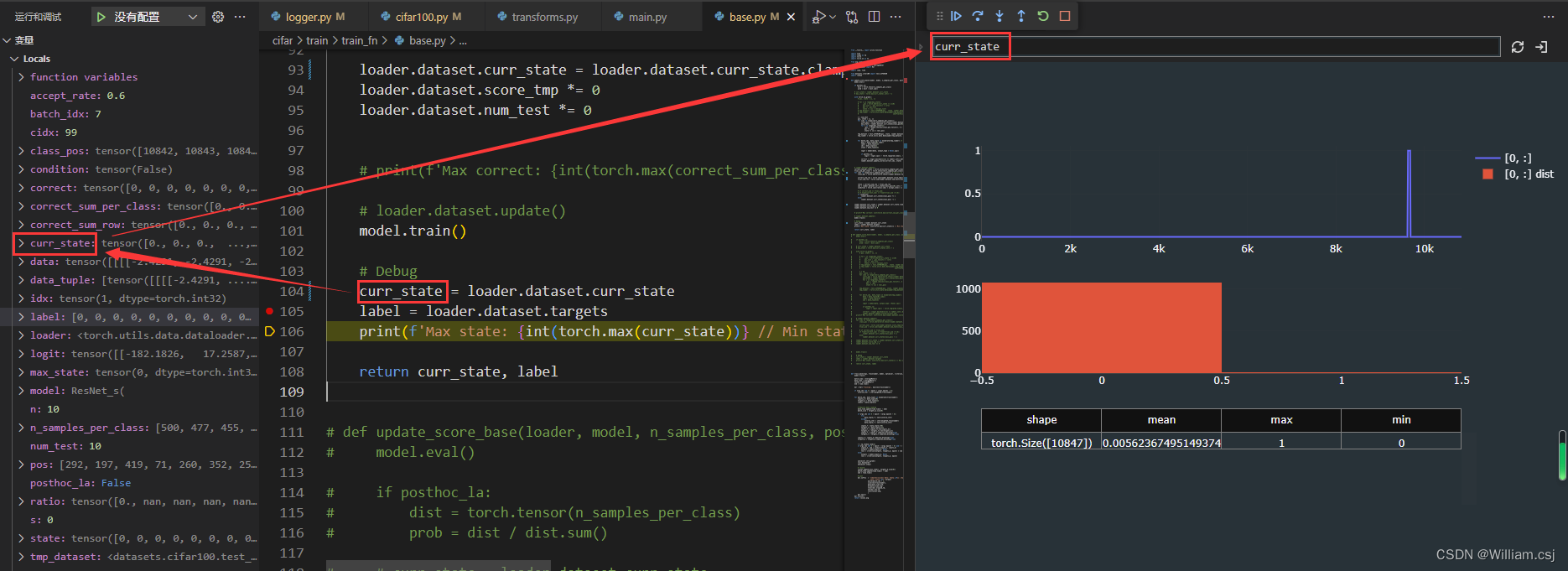Expand the n_samples_per_class variable
This screenshot has height=571, width=1568.
coord(21,428)
